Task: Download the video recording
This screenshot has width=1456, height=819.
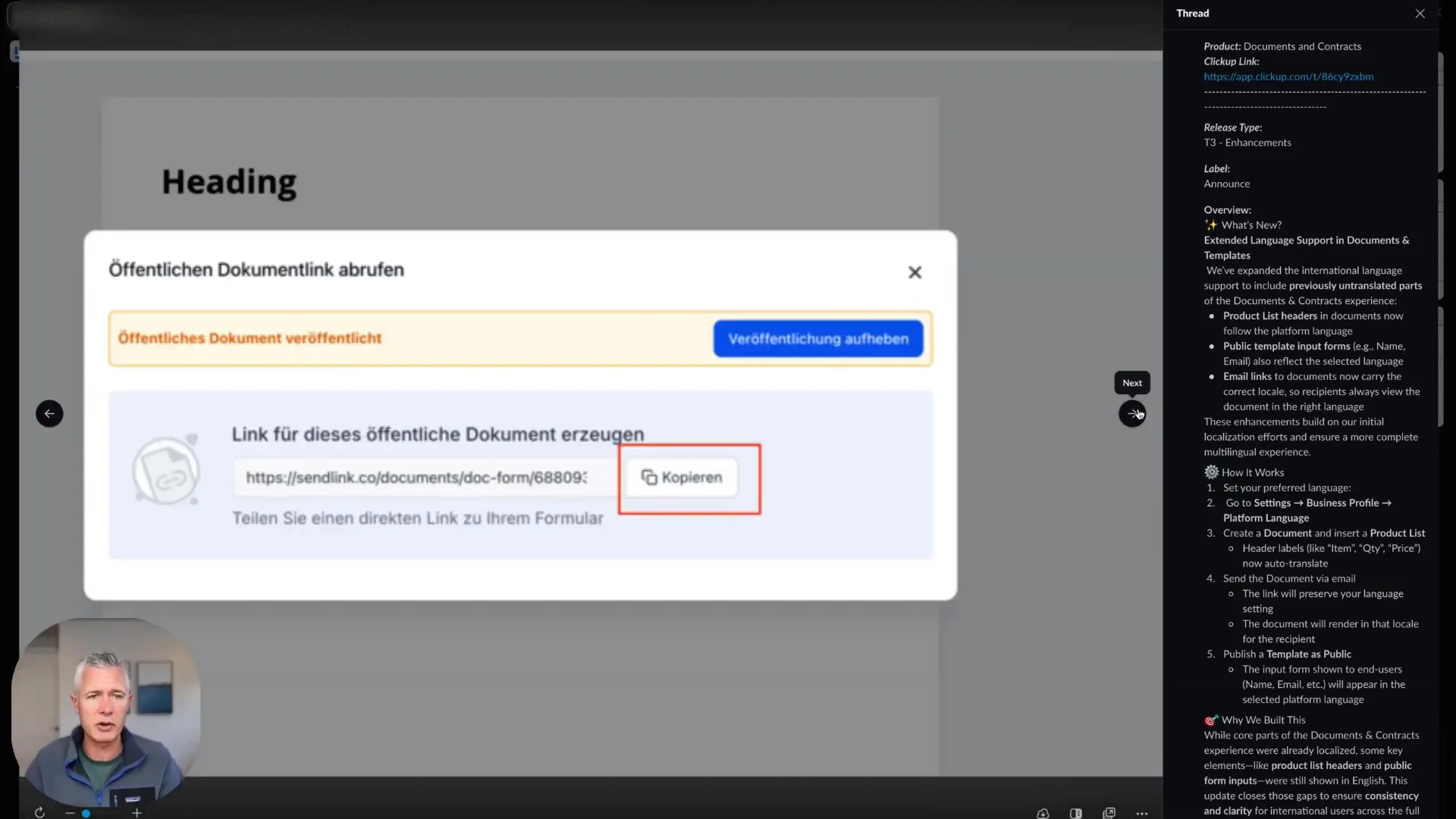Action: 1043,813
